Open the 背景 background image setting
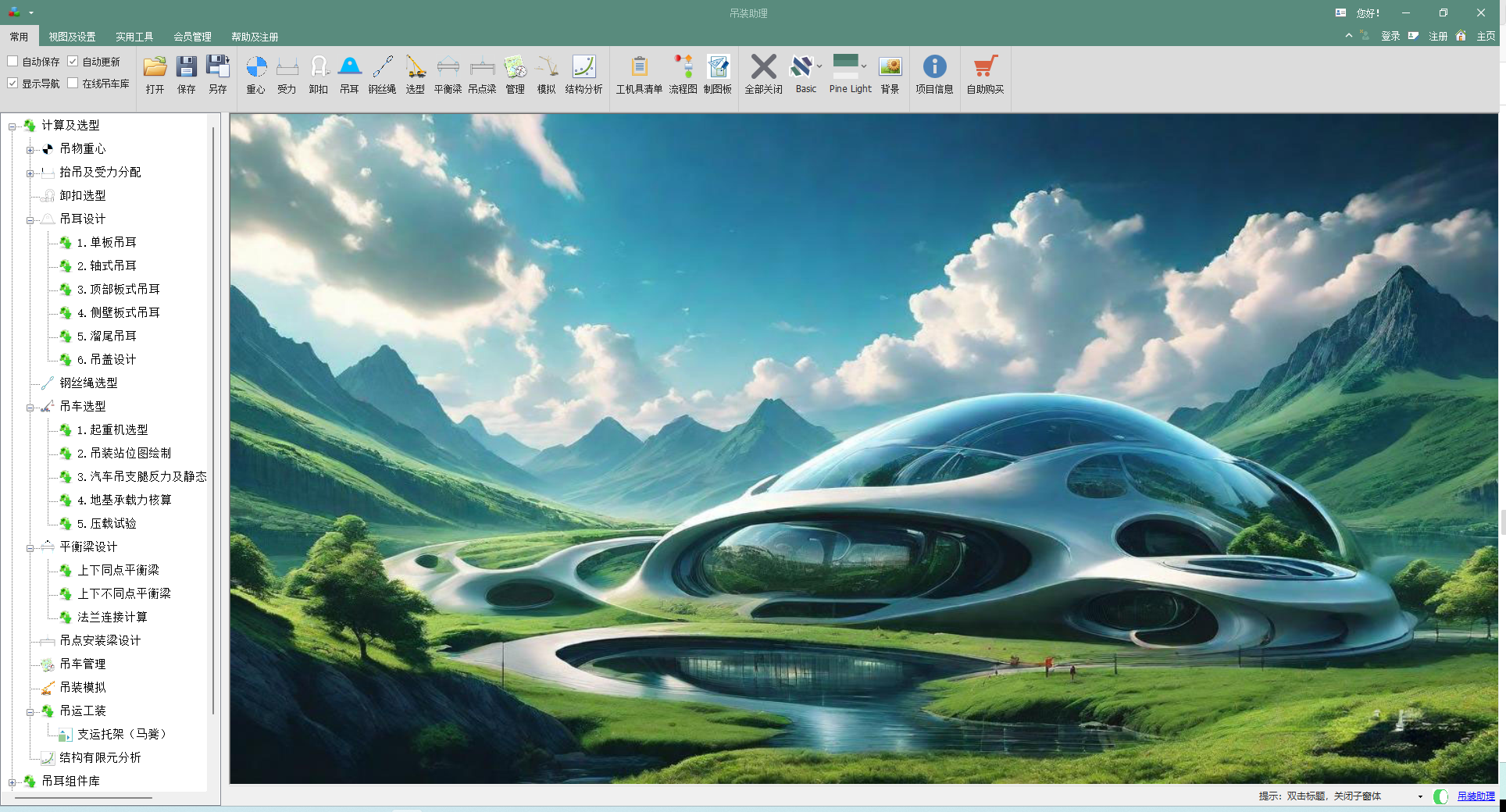The width and height of the screenshot is (1506, 812). [x=890, y=75]
